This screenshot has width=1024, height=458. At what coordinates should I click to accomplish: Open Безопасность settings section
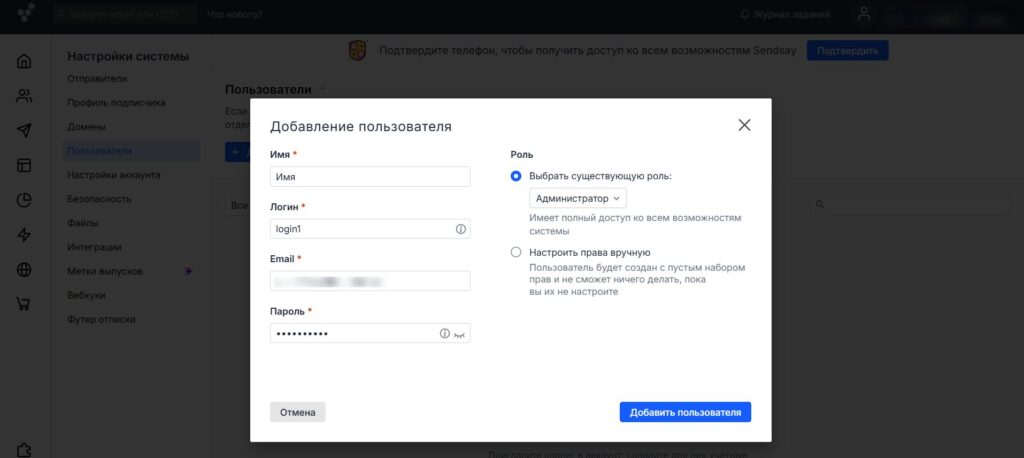click(x=99, y=199)
